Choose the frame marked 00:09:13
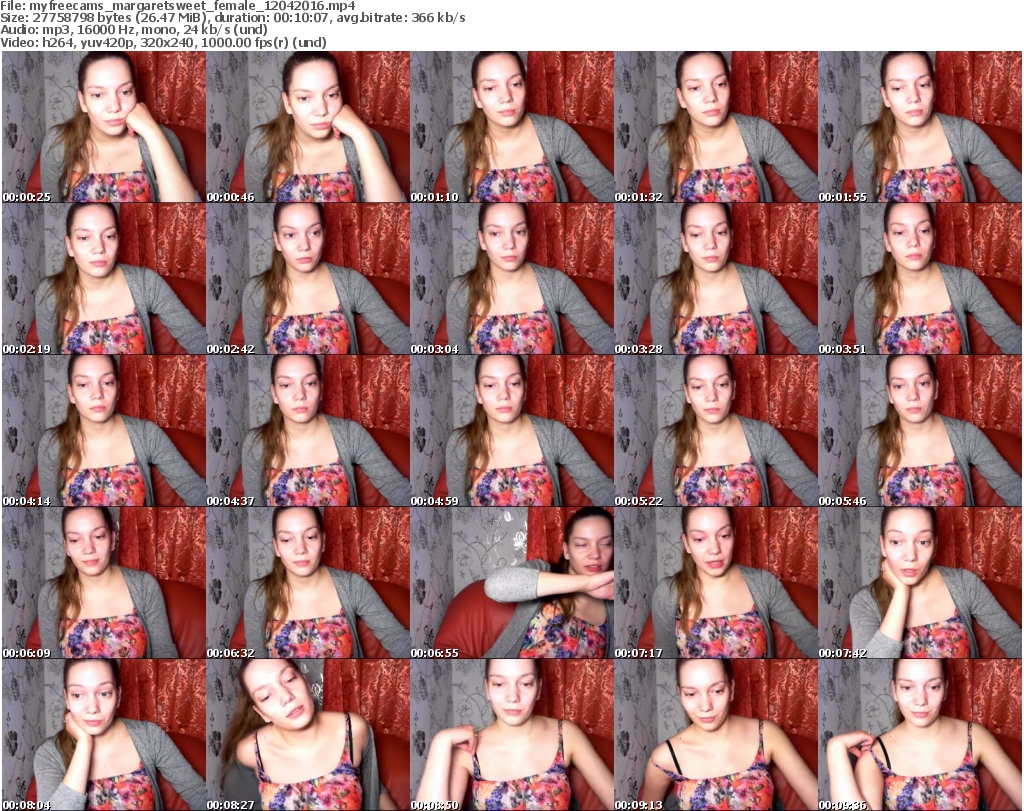1024x811 pixels. click(716, 735)
